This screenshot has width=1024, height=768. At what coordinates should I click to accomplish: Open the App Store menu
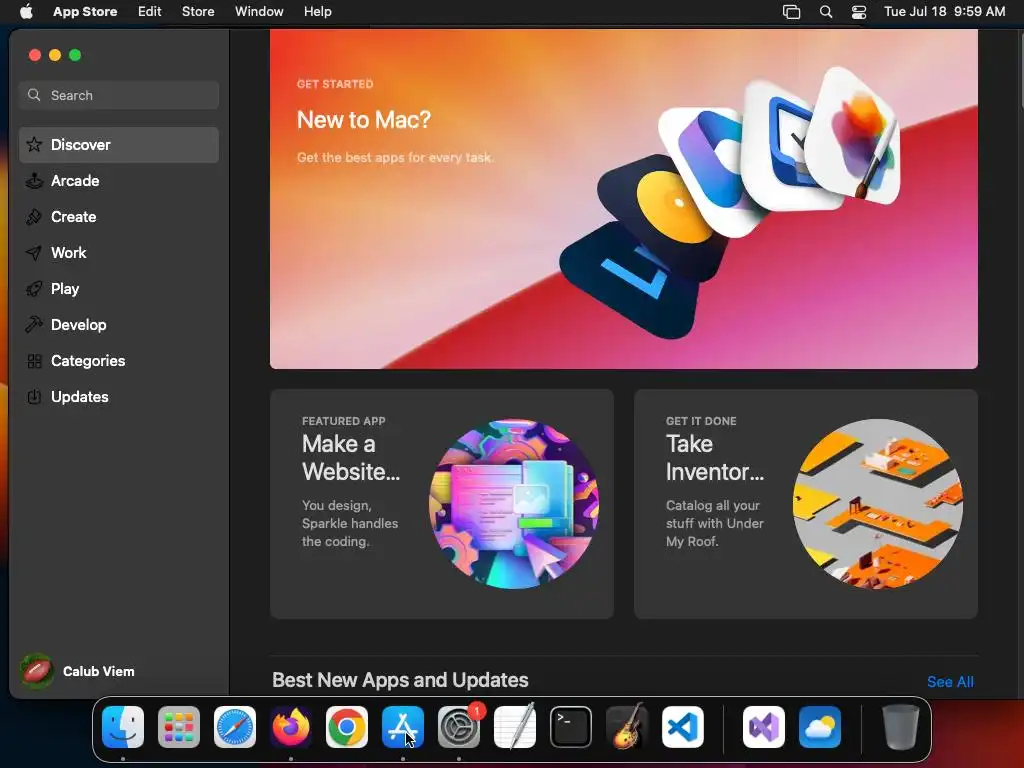pyautogui.click(x=85, y=12)
